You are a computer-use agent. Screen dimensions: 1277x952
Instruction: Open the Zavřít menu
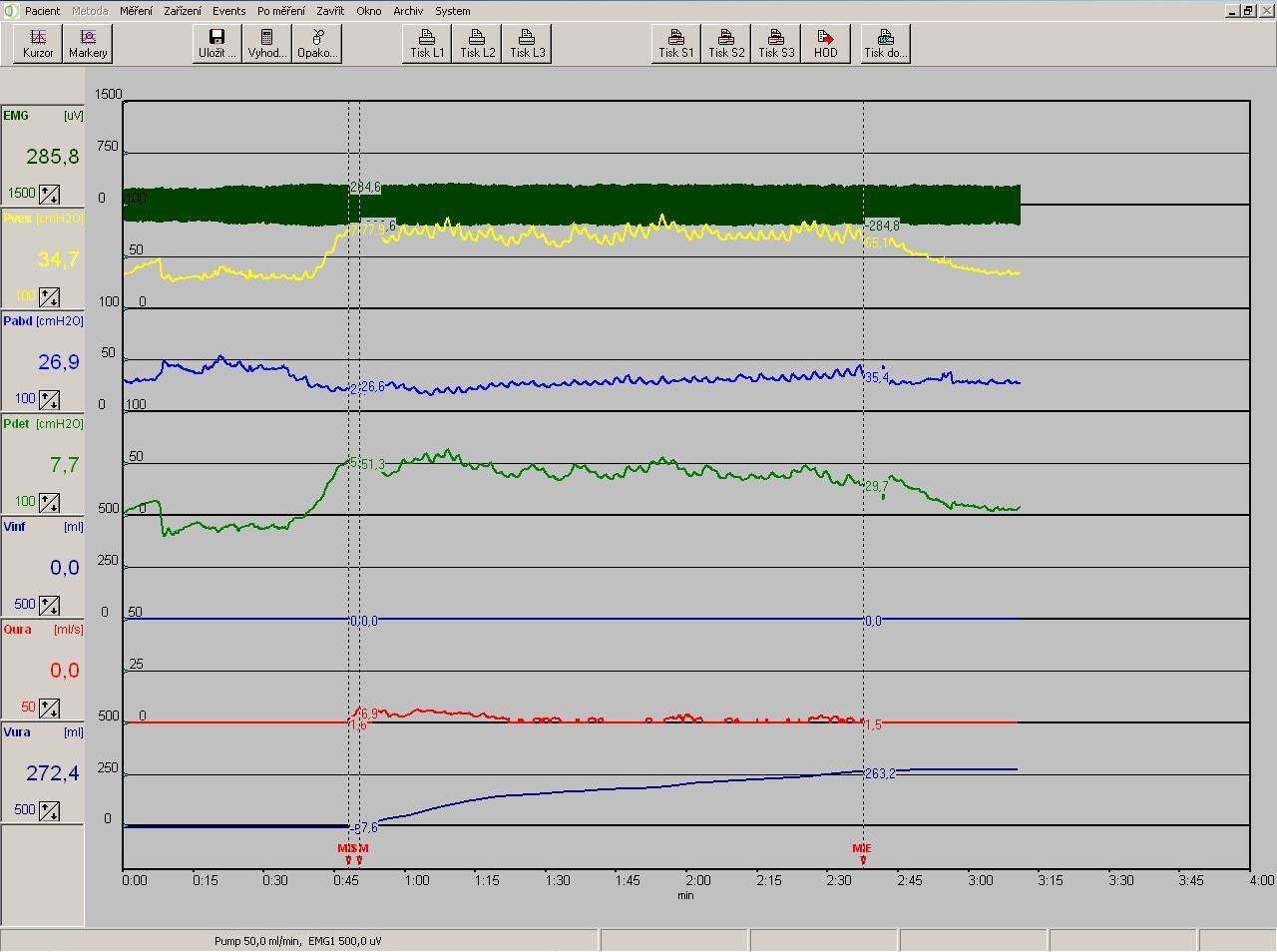pyautogui.click(x=330, y=11)
